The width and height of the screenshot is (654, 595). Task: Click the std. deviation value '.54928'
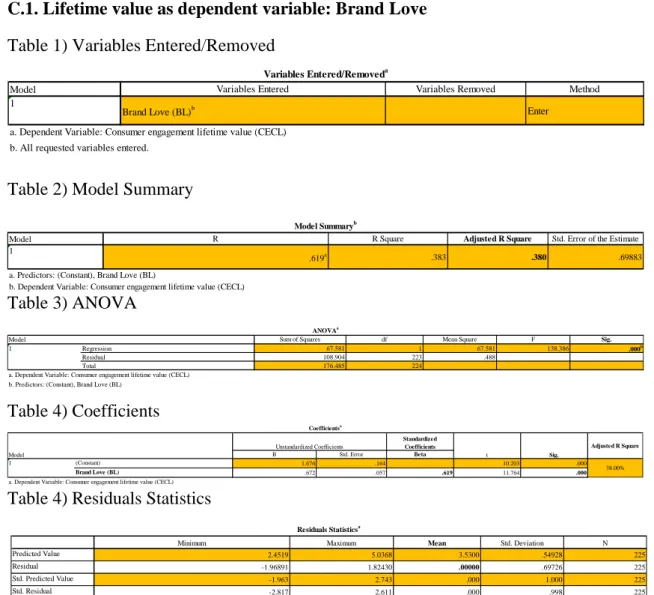(551, 555)
